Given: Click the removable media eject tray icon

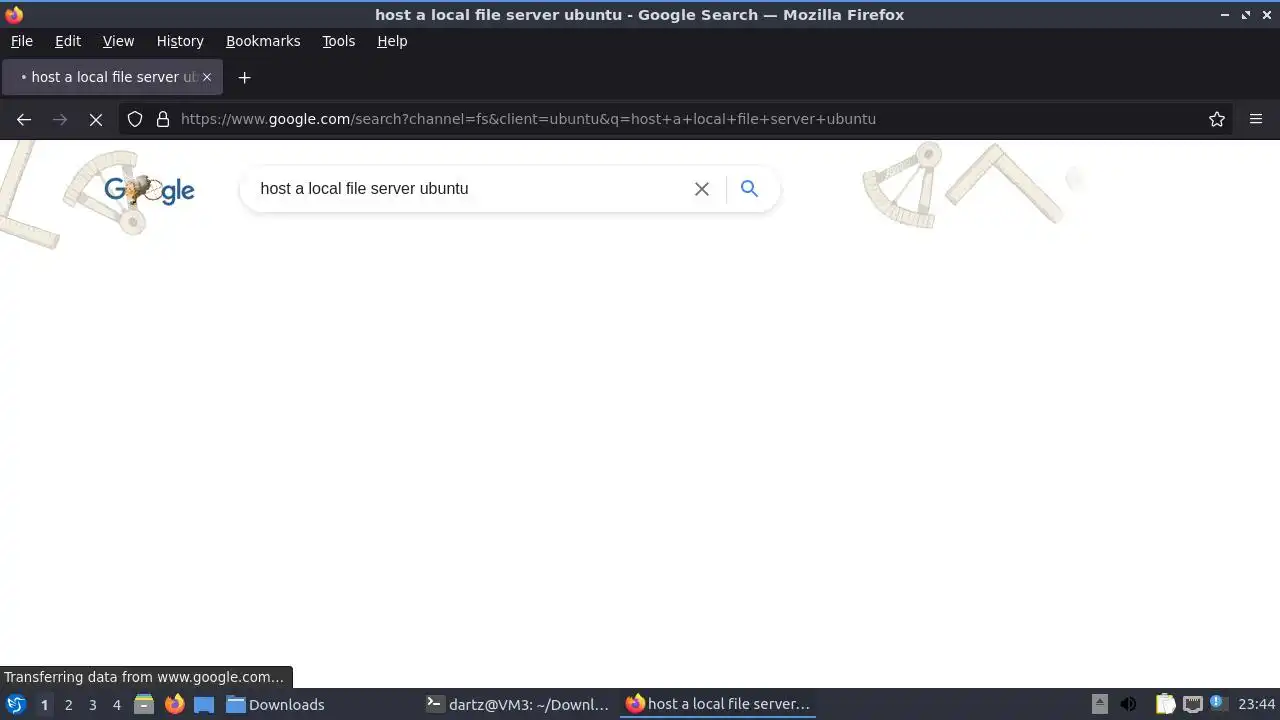Looking at the screenshot, I should [x=1099, y=704].
